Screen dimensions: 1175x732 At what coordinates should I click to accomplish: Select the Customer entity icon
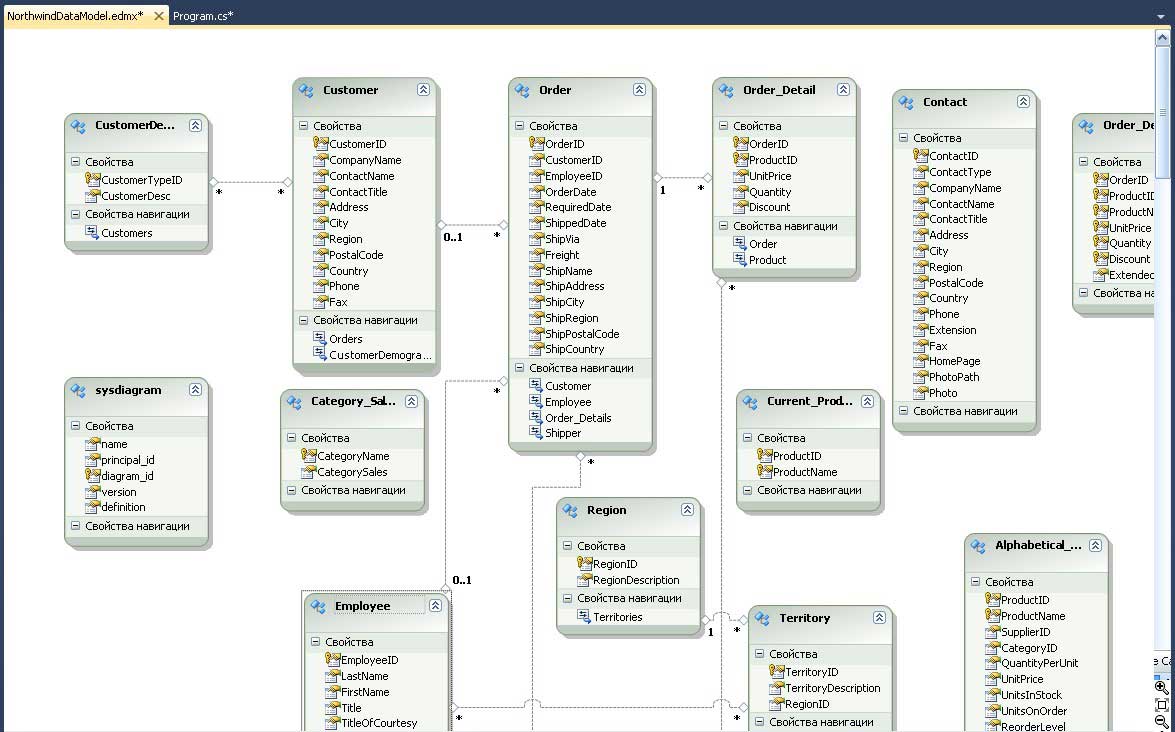pos(306,91)
